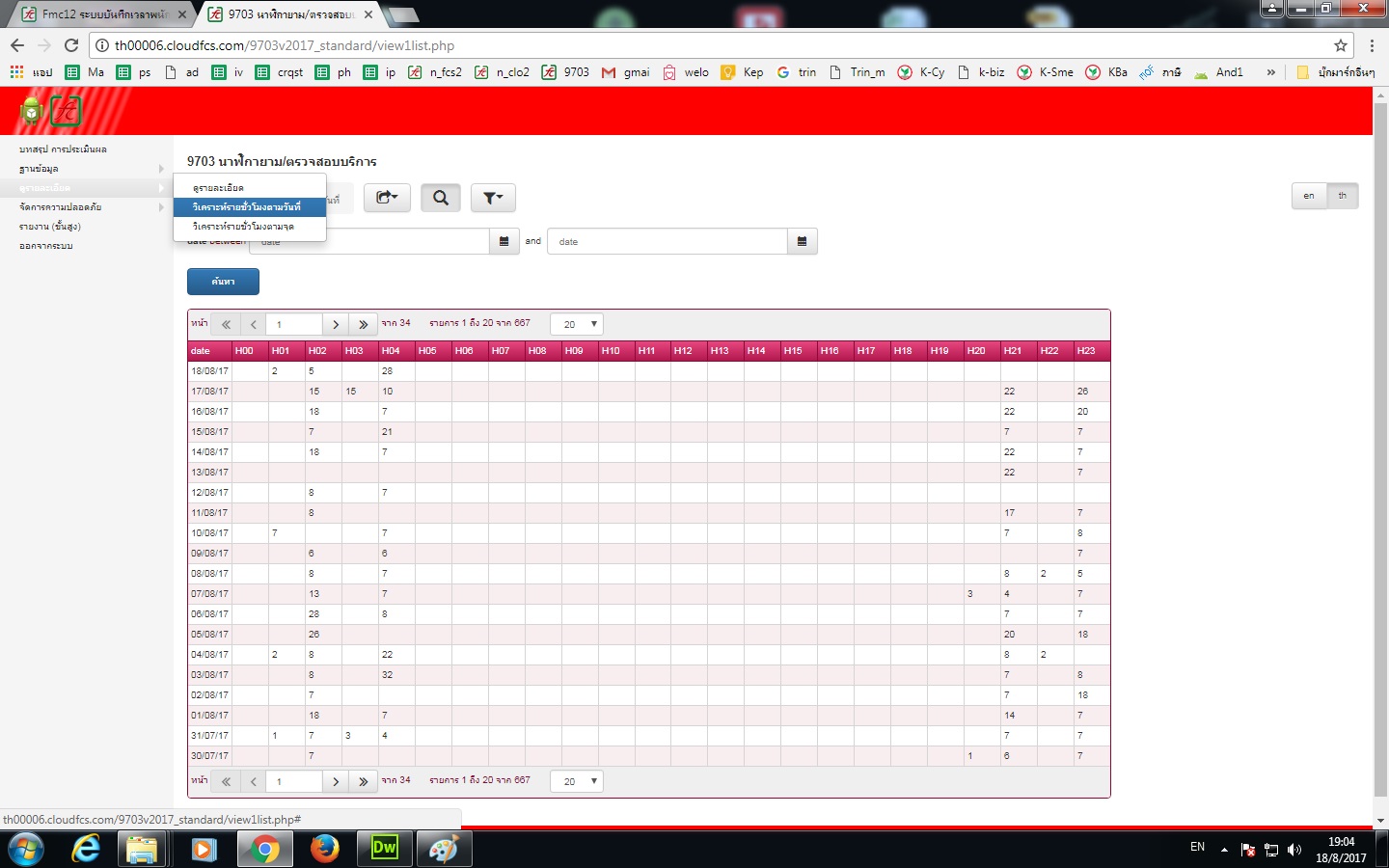Expand the ดูรายละเอียด sidebar submenu
This screenshot has height=868, width=1389.
tap(87, 188)
